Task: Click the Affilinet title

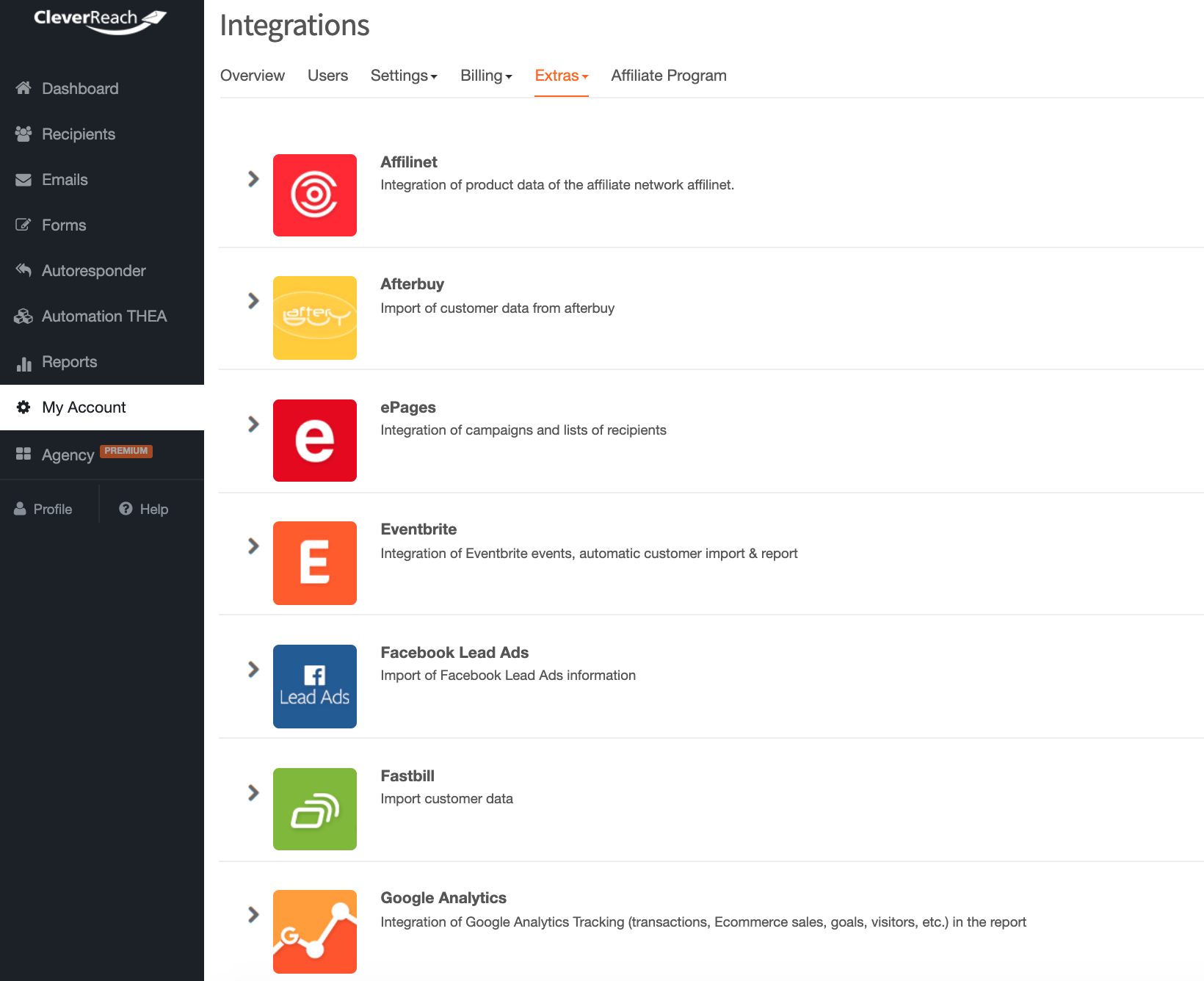Action: tap(409, 162)
